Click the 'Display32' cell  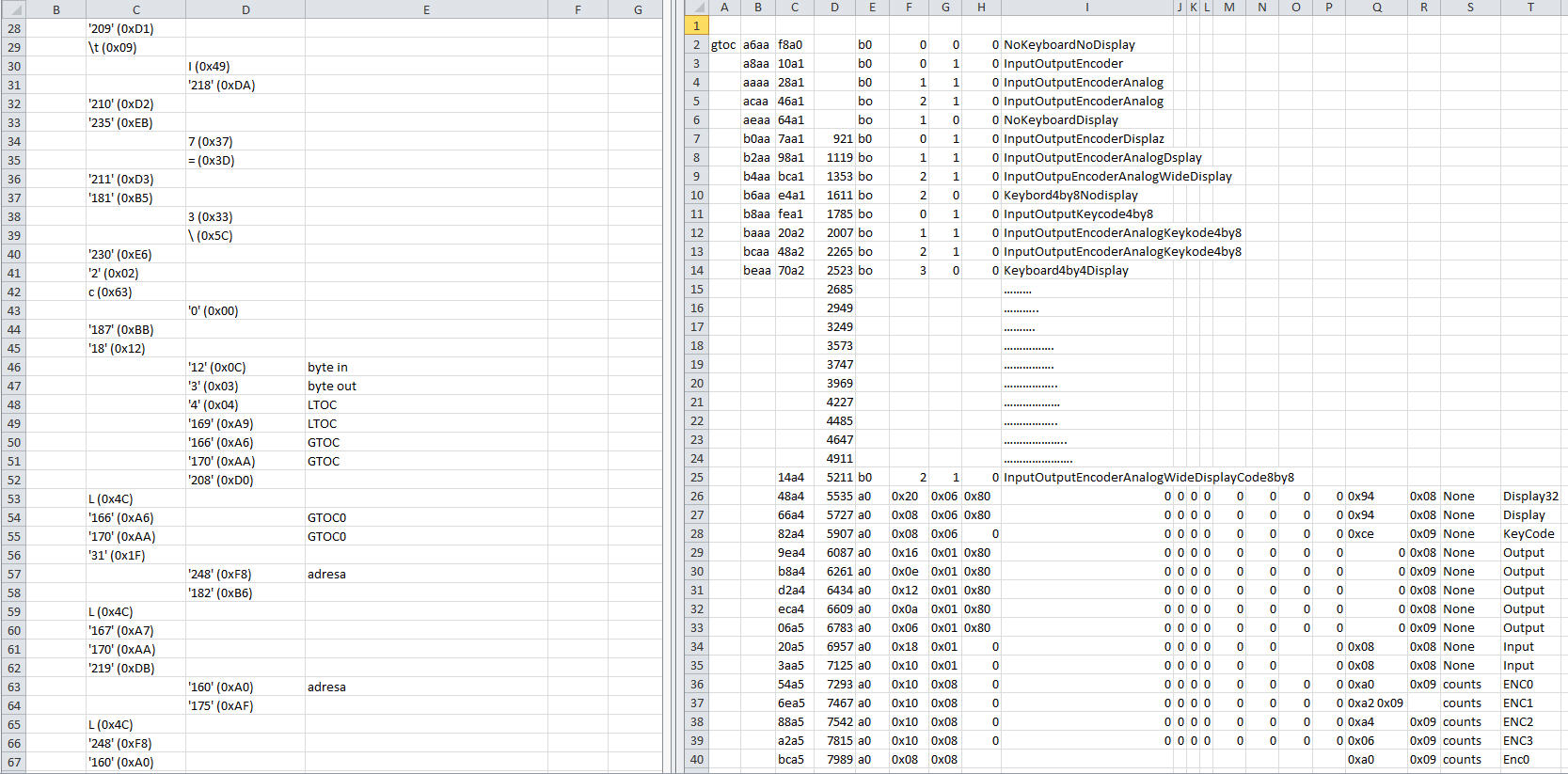pyautogui.click(x=1529, y=497)
